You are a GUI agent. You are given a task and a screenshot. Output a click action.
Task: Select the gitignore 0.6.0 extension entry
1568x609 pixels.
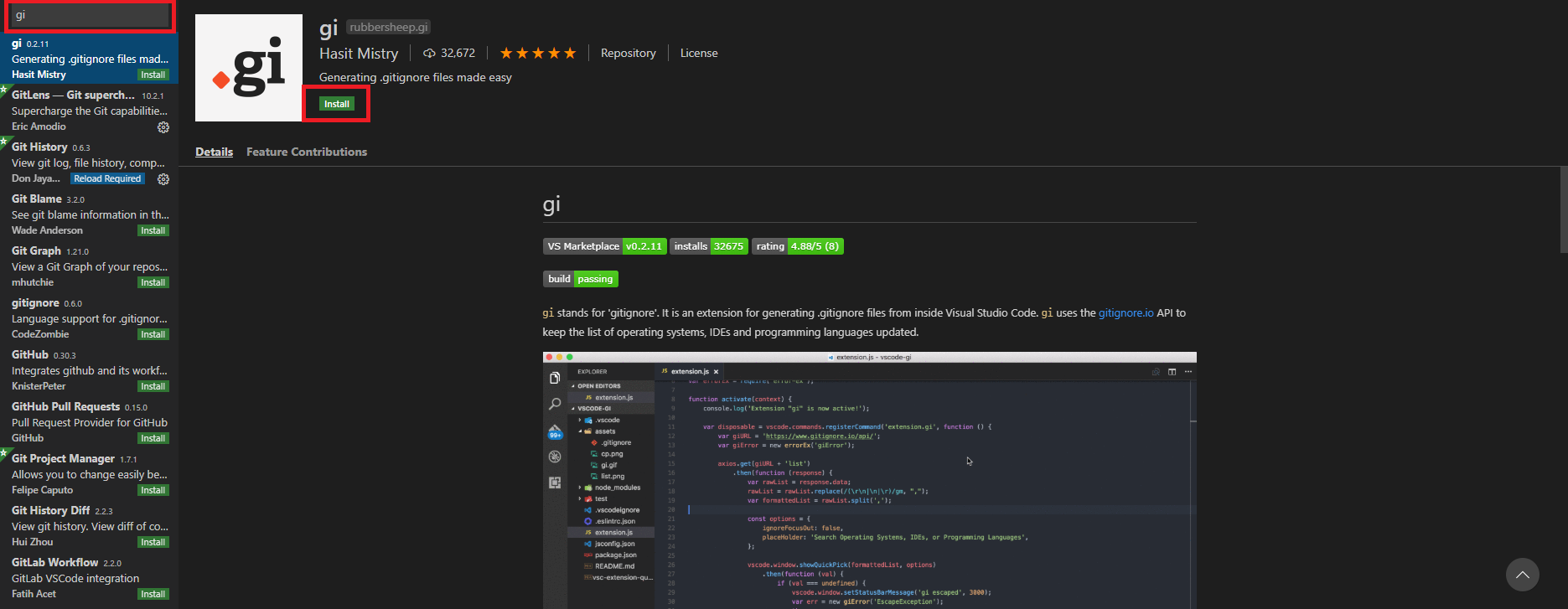[x=89, y=318]
